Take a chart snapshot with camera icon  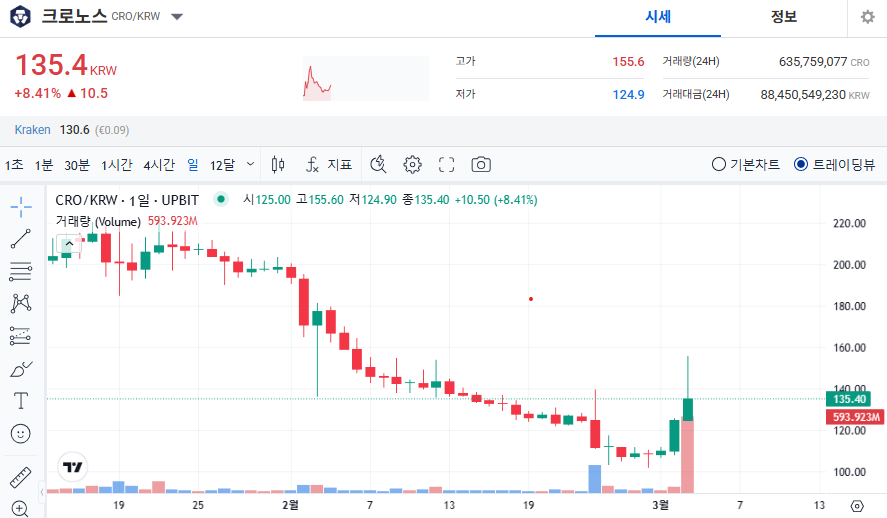(481, 165)
